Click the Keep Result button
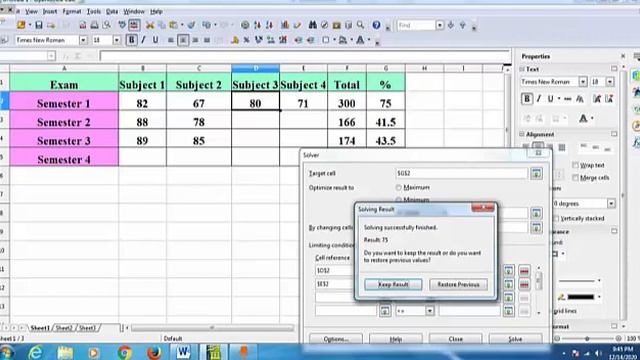640x360 pixels. [393, 284]
